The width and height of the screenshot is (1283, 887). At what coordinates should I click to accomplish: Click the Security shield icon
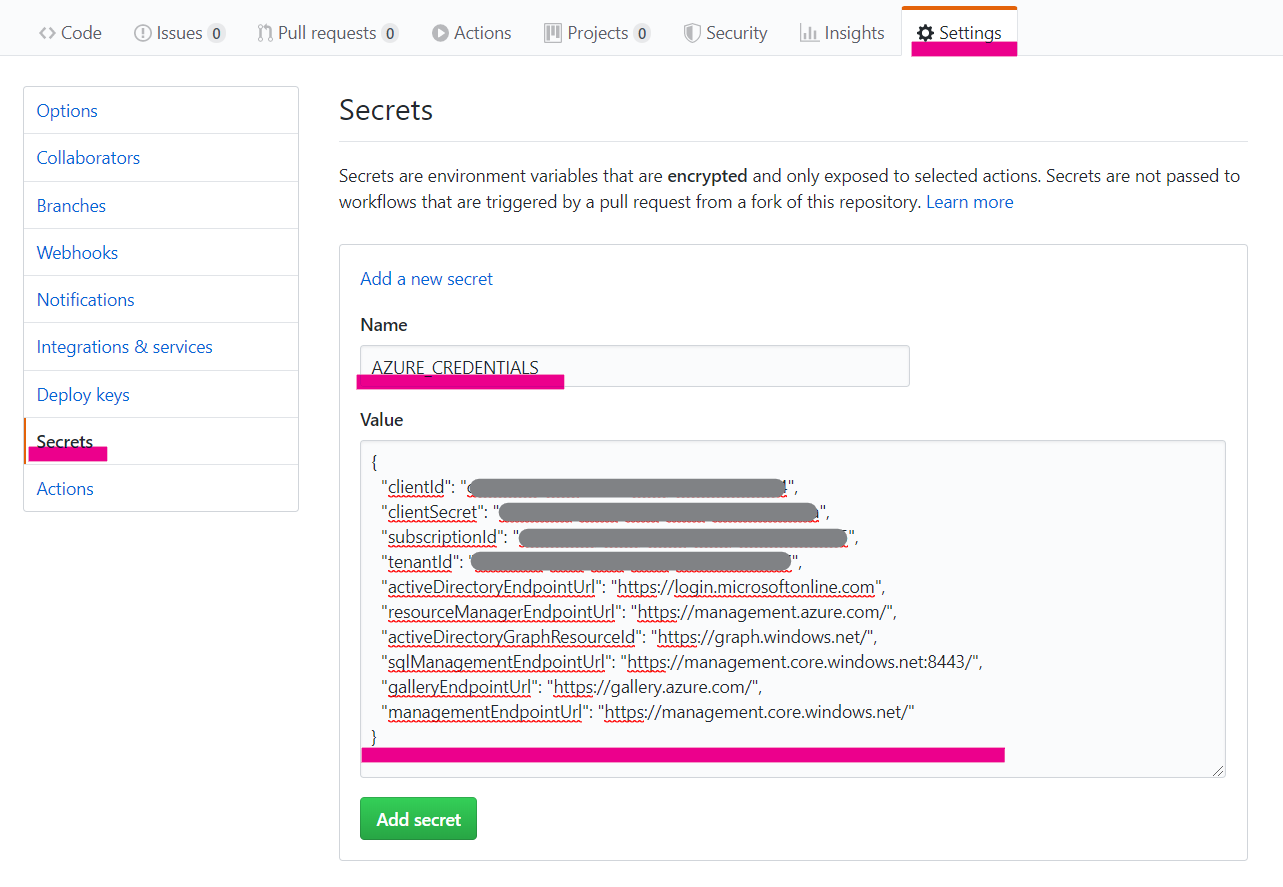(692, 33)
